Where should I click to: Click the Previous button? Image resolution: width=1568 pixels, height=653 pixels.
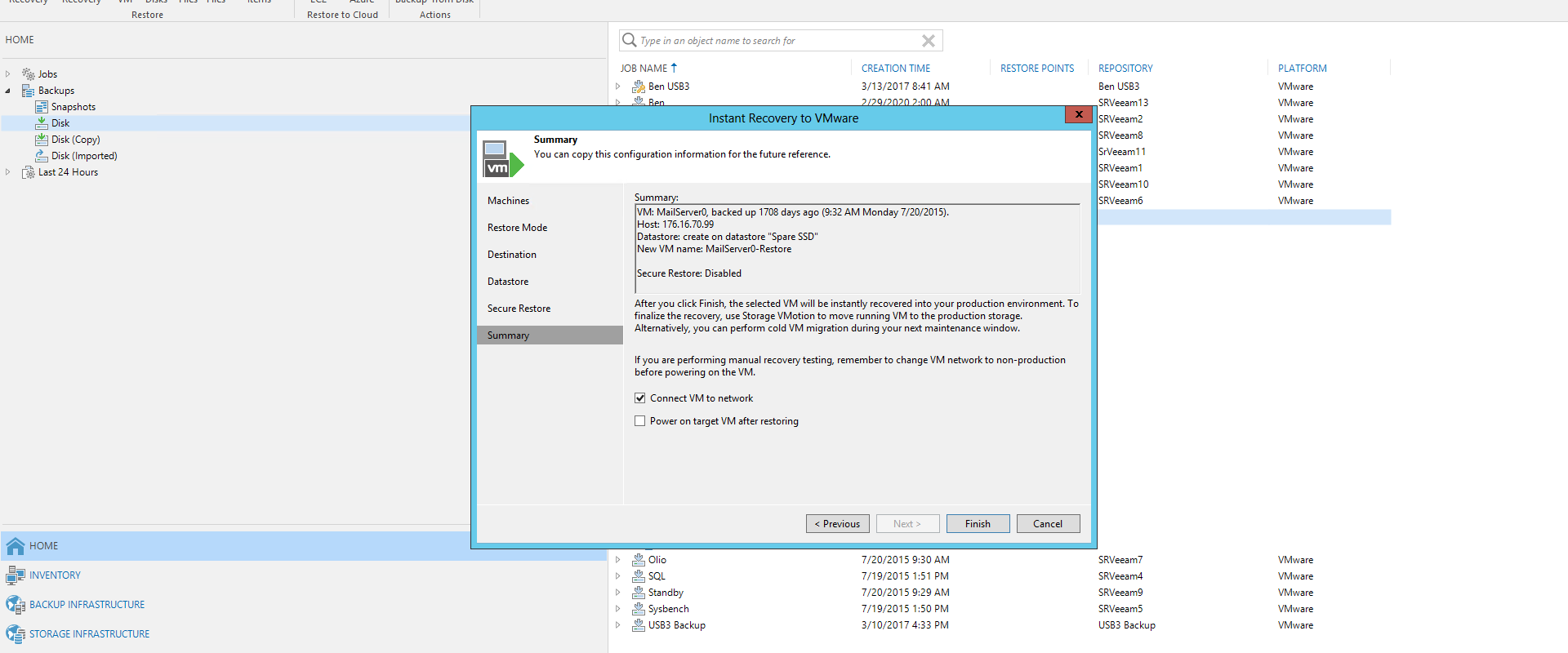(838, 524)
